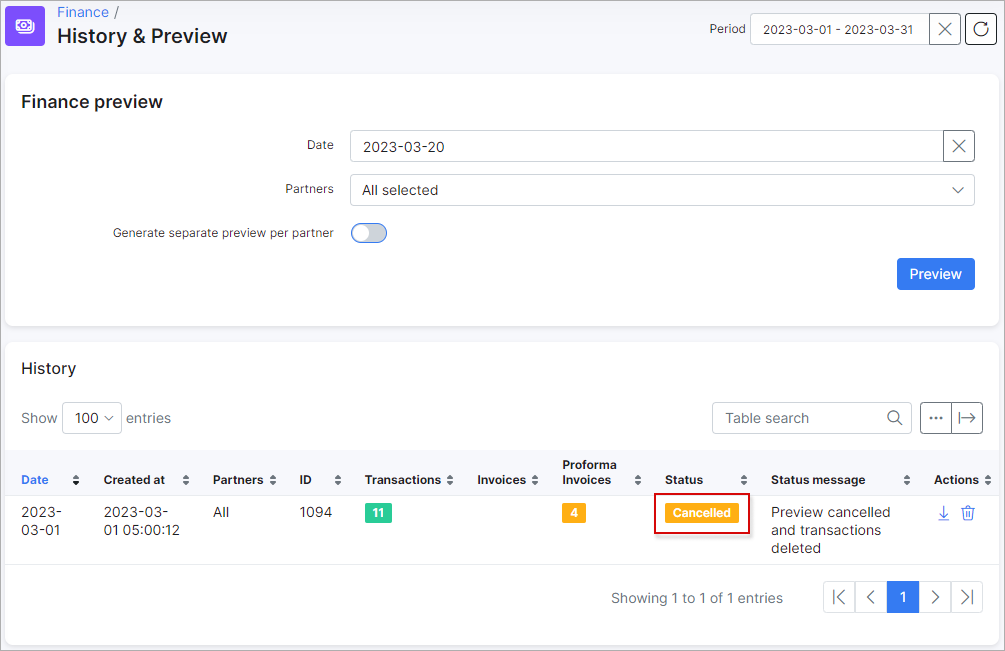Open the Period date range picker

(x=838, y=29)
